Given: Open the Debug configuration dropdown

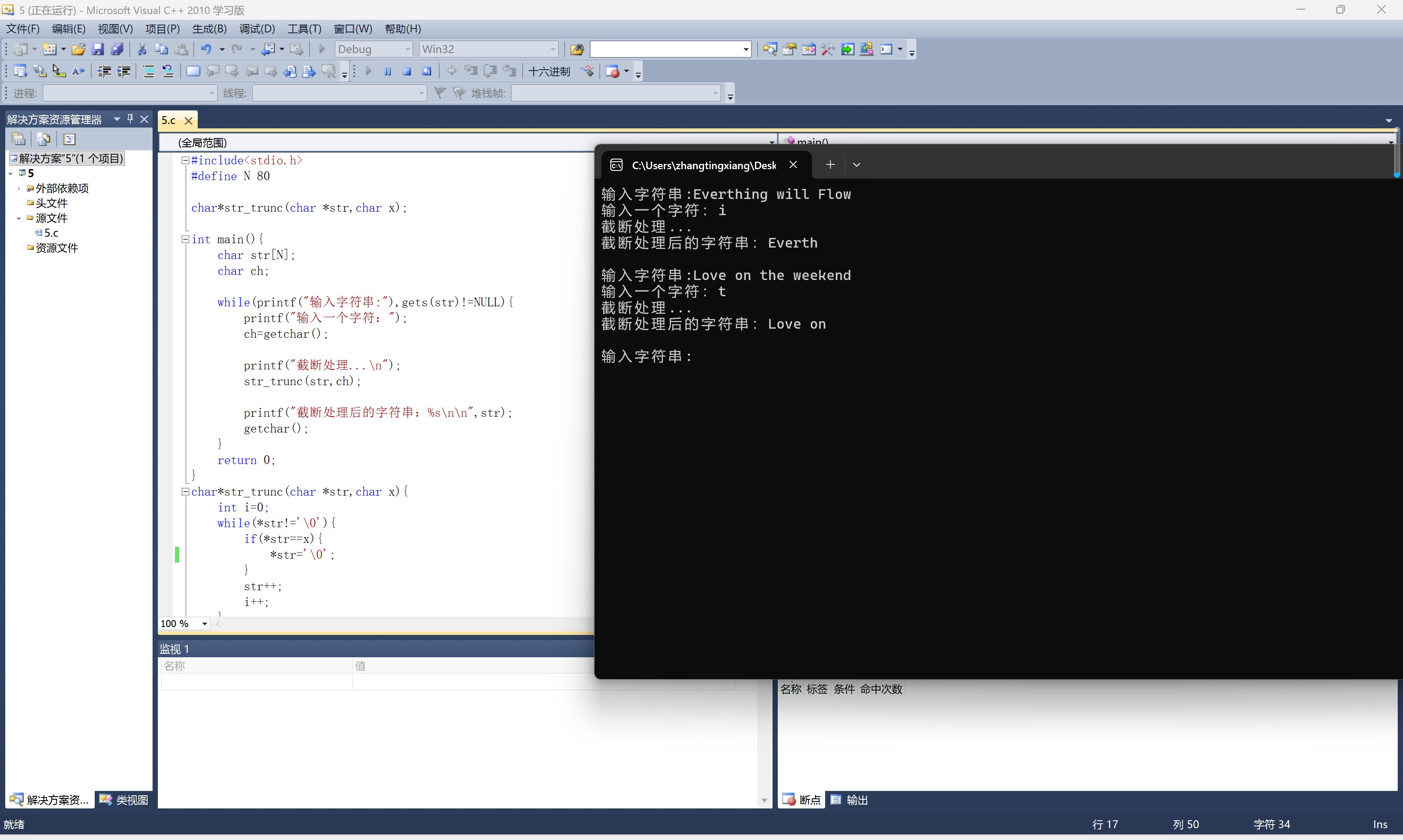Looking at the screenshot, I should pos(407,49).
